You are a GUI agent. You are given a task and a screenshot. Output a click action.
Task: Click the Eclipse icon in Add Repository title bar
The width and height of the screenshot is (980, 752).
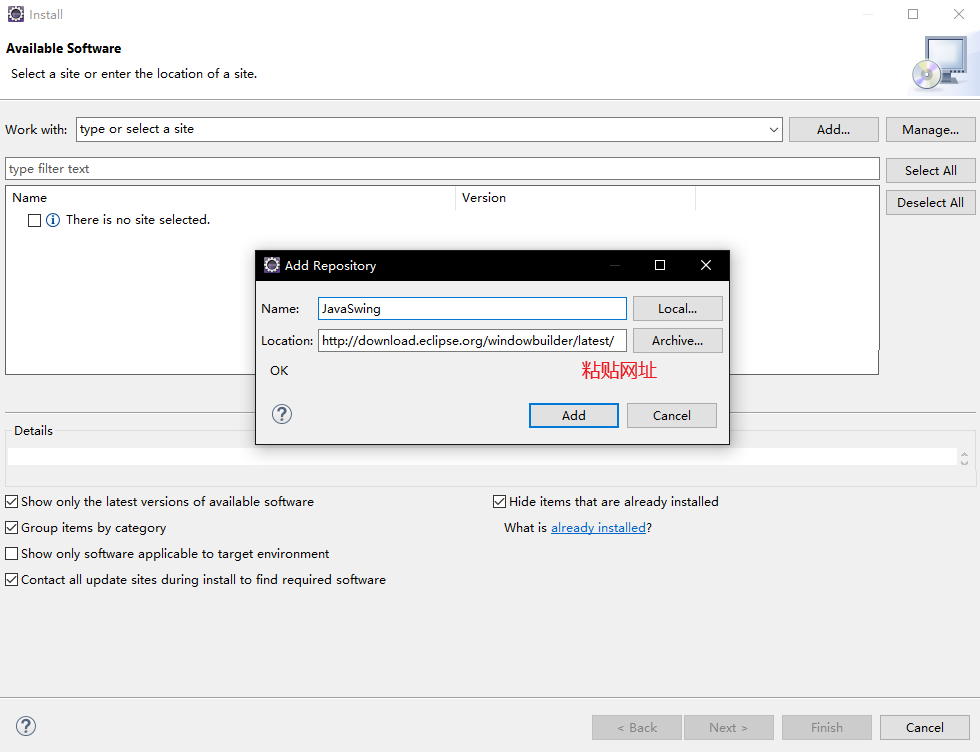[272, 265]
